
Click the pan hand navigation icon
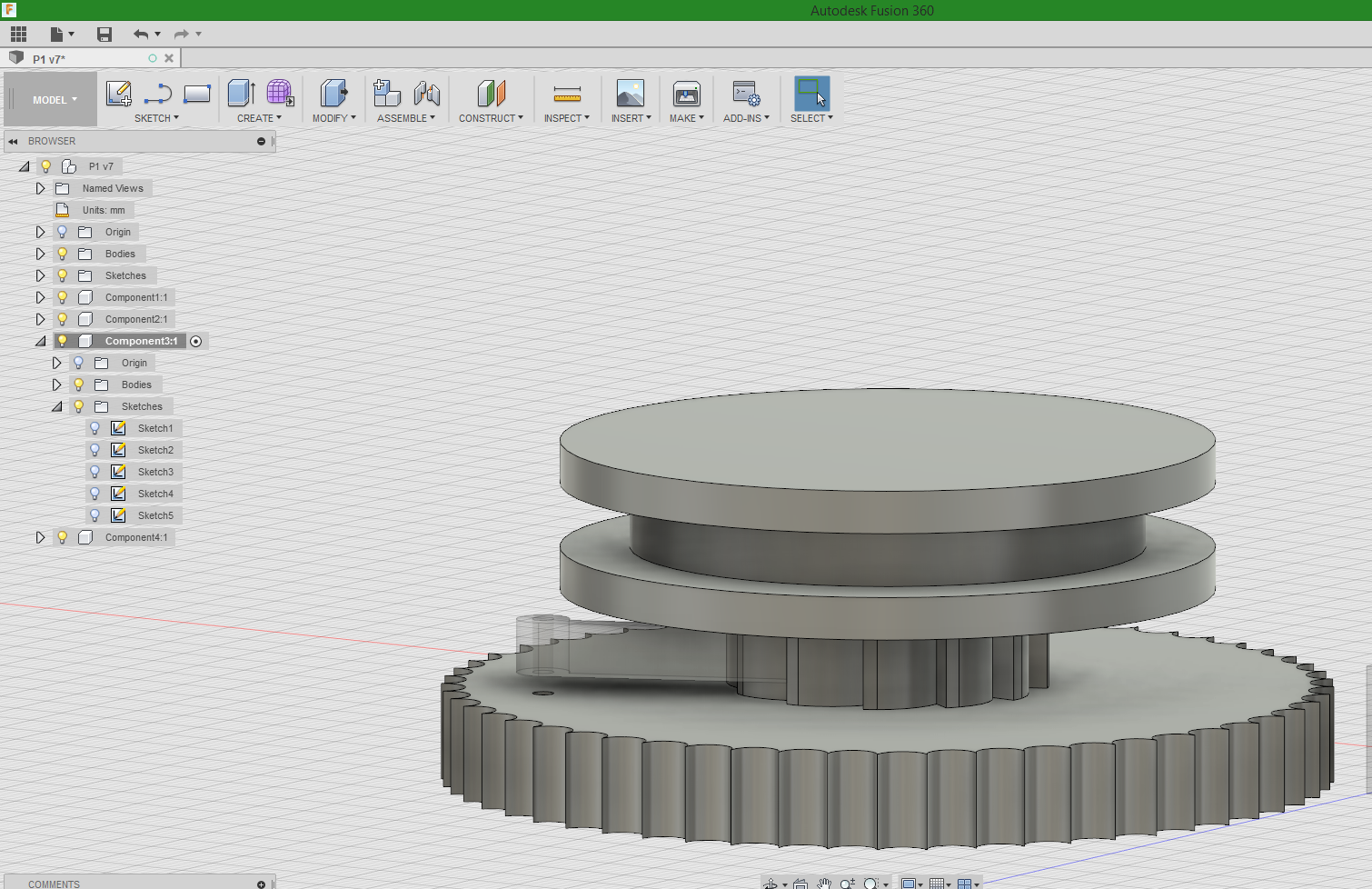pyautogui.click(x=824, y=883)
